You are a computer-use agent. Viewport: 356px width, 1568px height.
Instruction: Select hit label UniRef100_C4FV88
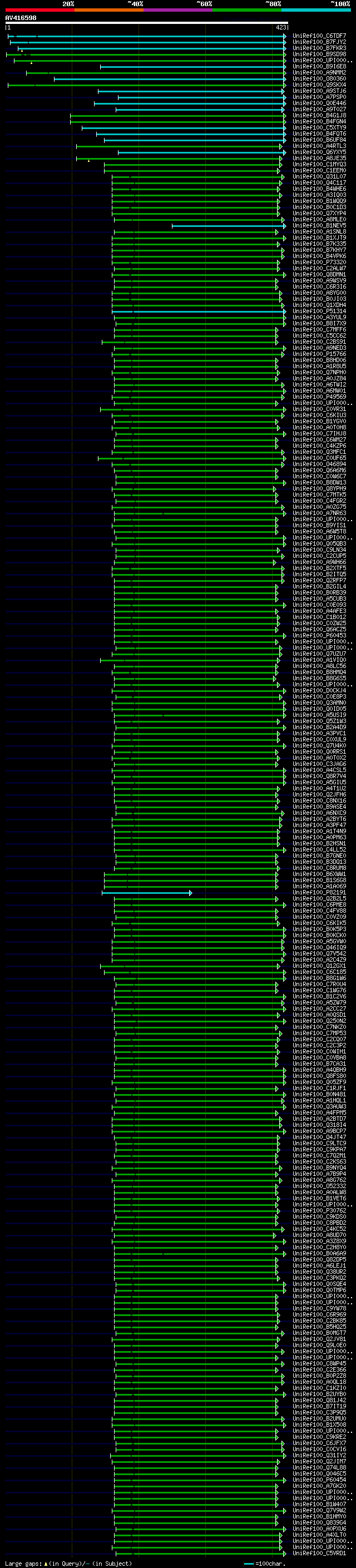[x=319, y=911]
